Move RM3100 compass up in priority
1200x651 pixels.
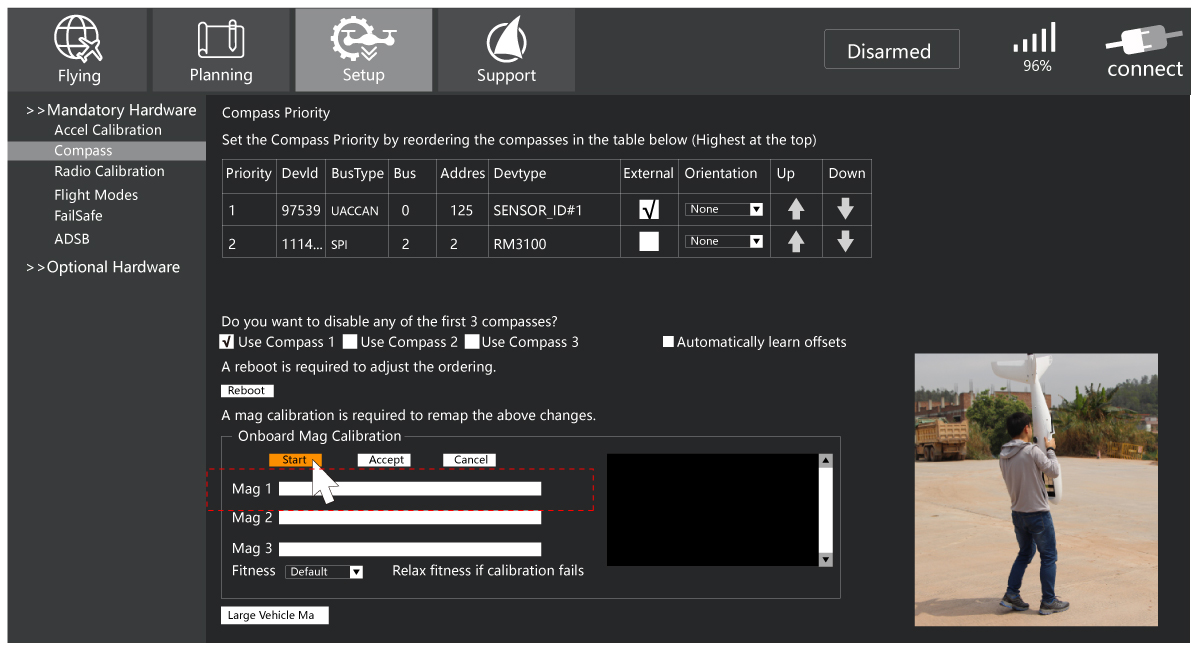click(796, 242)
